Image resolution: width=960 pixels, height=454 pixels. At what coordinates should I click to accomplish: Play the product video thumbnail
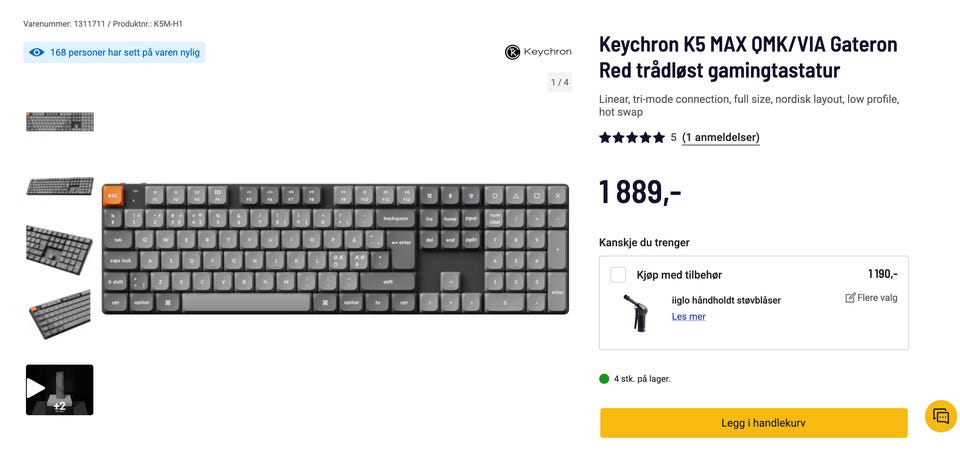pyautogui.click(x=59, y=389)
